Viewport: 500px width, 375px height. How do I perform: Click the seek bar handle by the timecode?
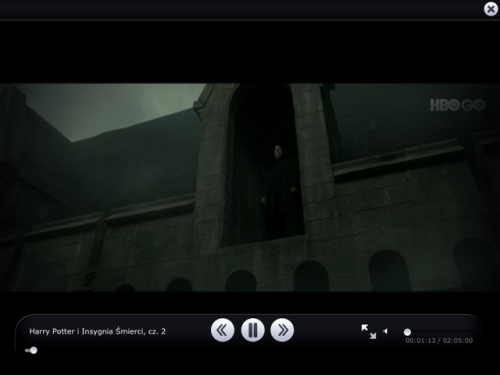pos(407,332)
